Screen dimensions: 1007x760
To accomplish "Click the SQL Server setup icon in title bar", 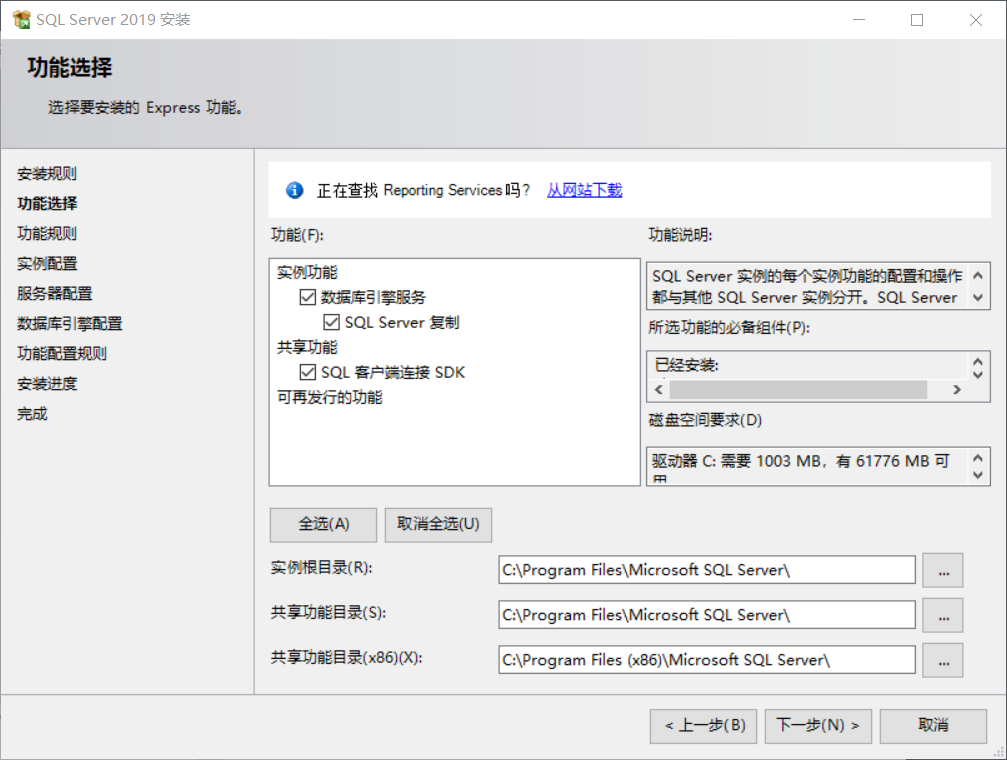I will pyautogui.click(x=21, y=20).
